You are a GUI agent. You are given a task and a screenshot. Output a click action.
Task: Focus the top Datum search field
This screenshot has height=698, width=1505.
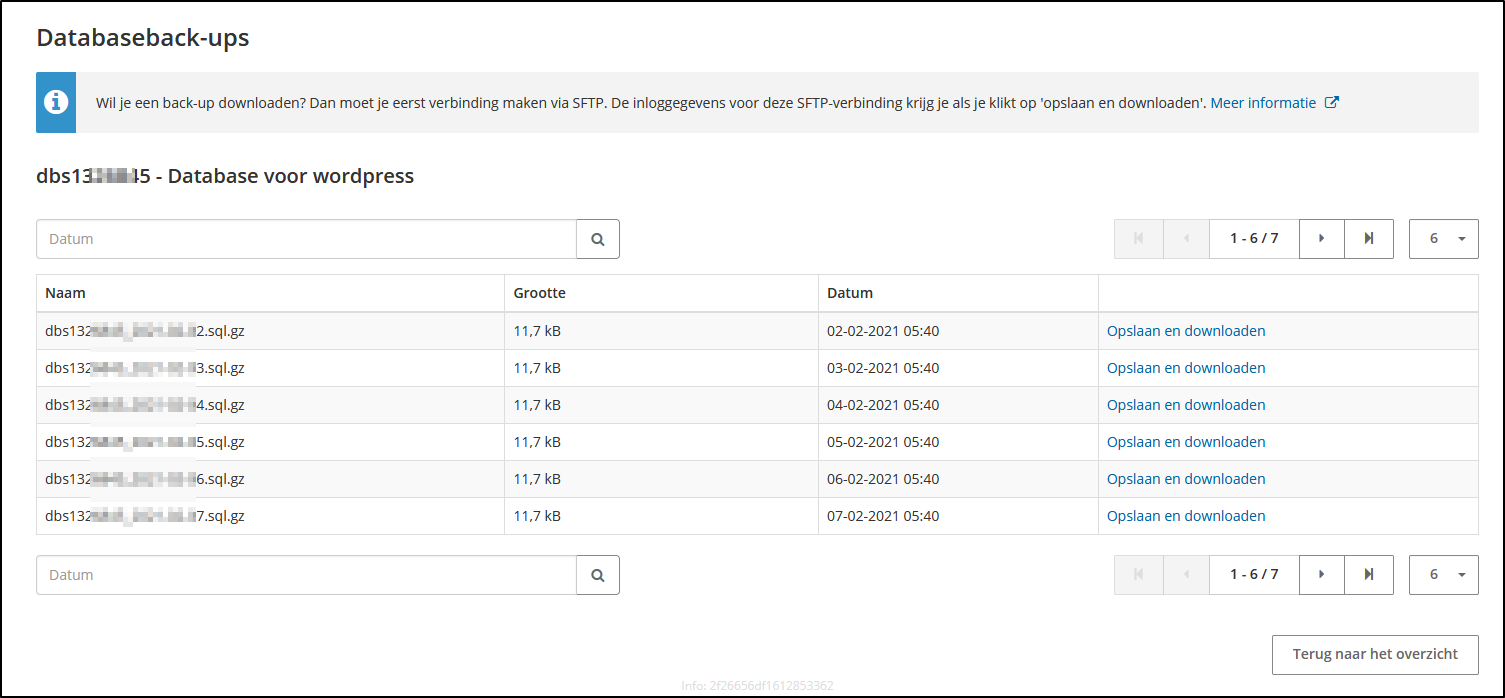(x=306, y=239)
